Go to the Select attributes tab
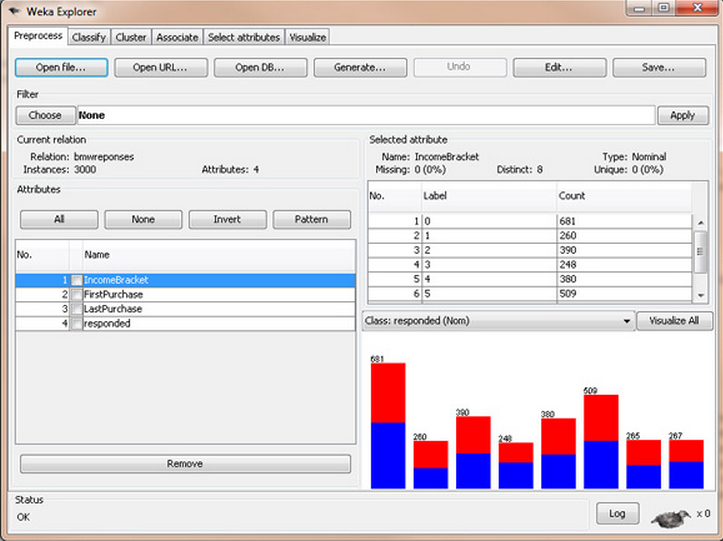The height and width of the screenshot is (541, 723). (244, 37)
